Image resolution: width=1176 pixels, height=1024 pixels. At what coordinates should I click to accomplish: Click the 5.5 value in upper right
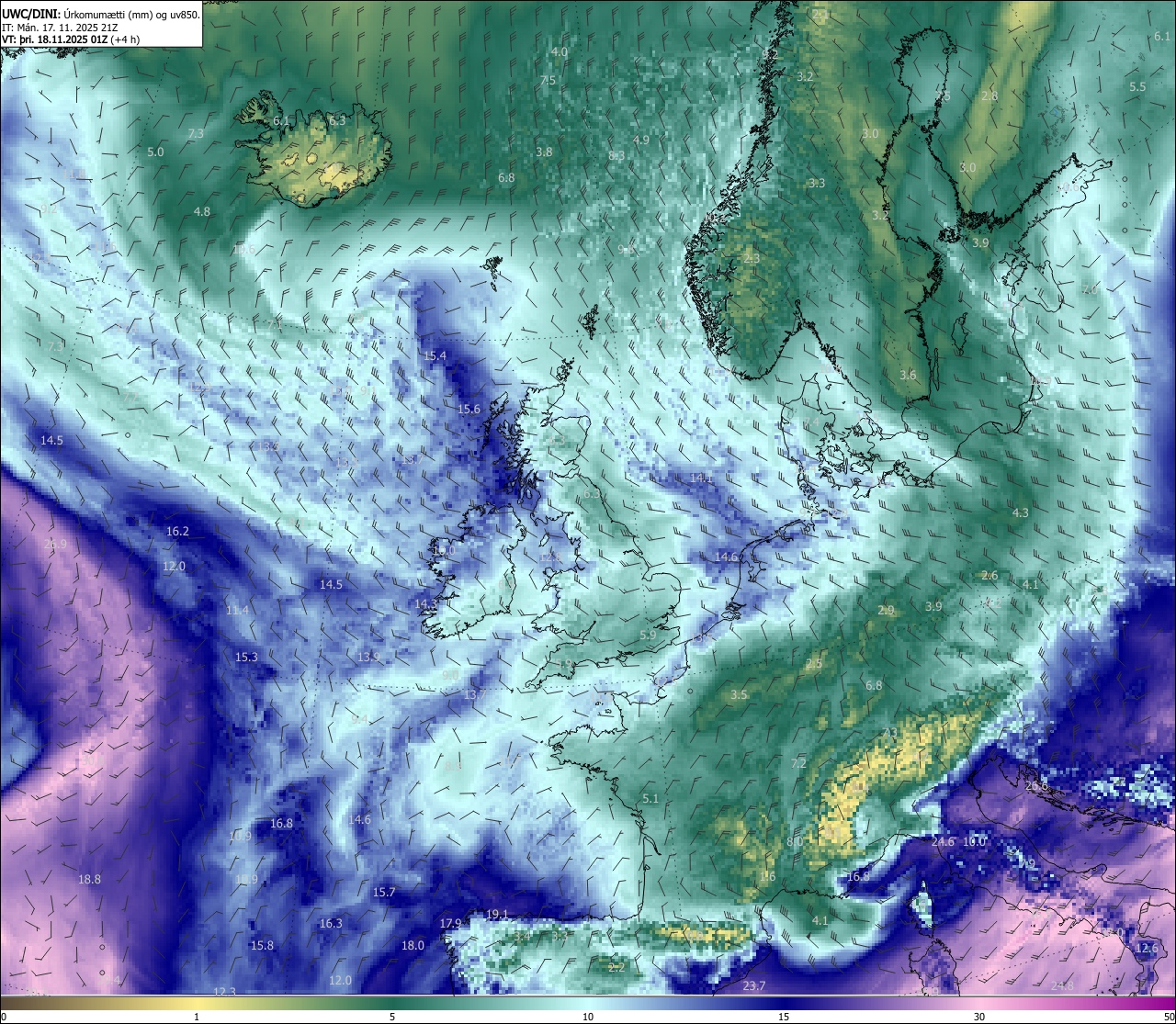1137,86
